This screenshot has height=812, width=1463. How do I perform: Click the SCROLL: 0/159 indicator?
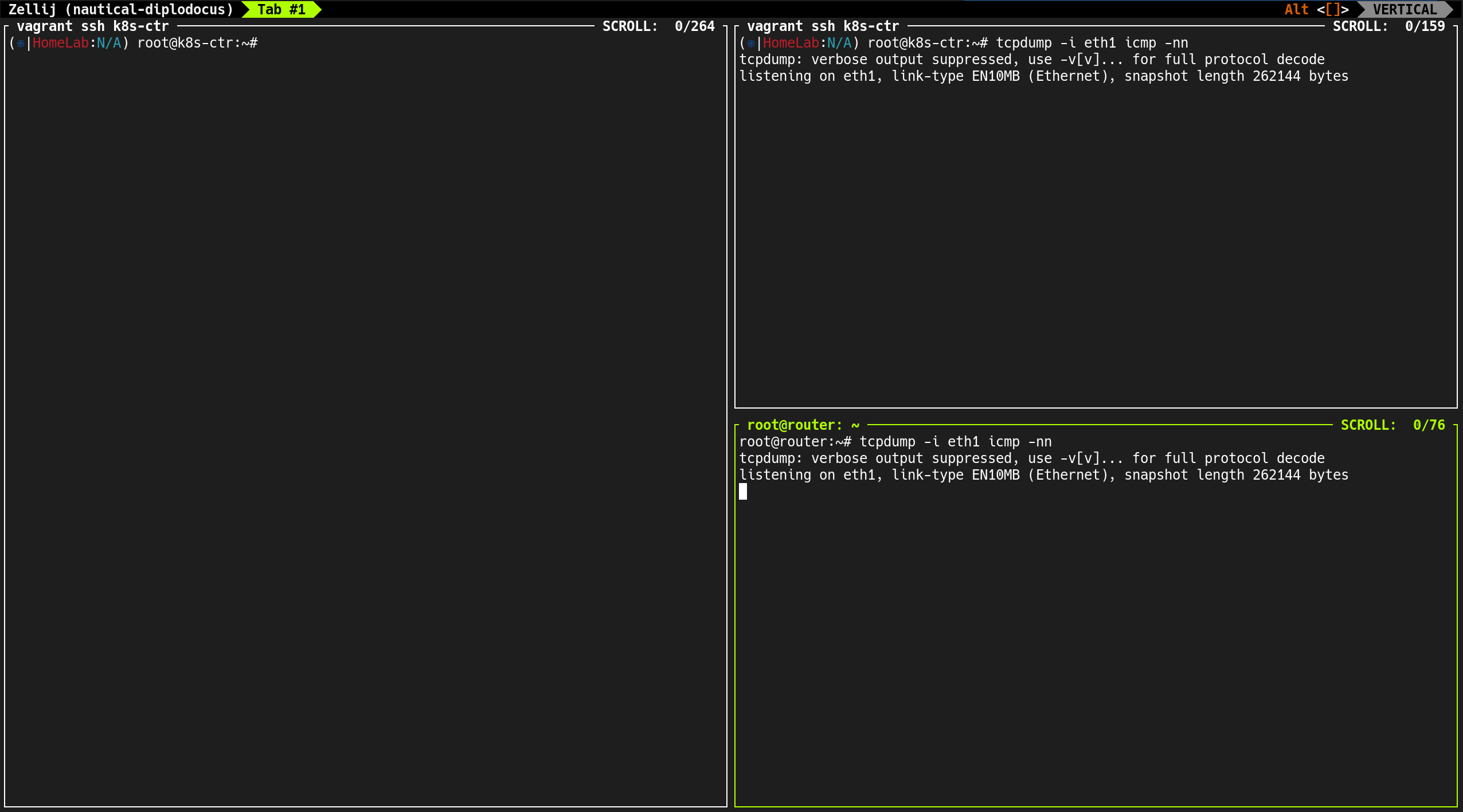[x=1389, y=26]
